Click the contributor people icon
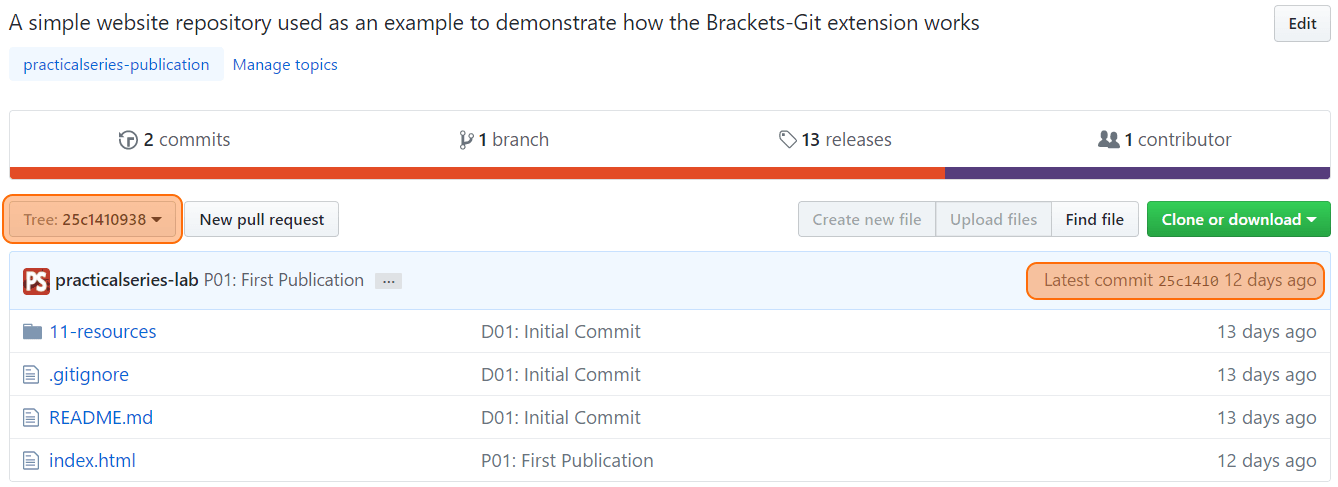Image resolution: width=1338 pixels, height=487 pixels. [1108, 140]
